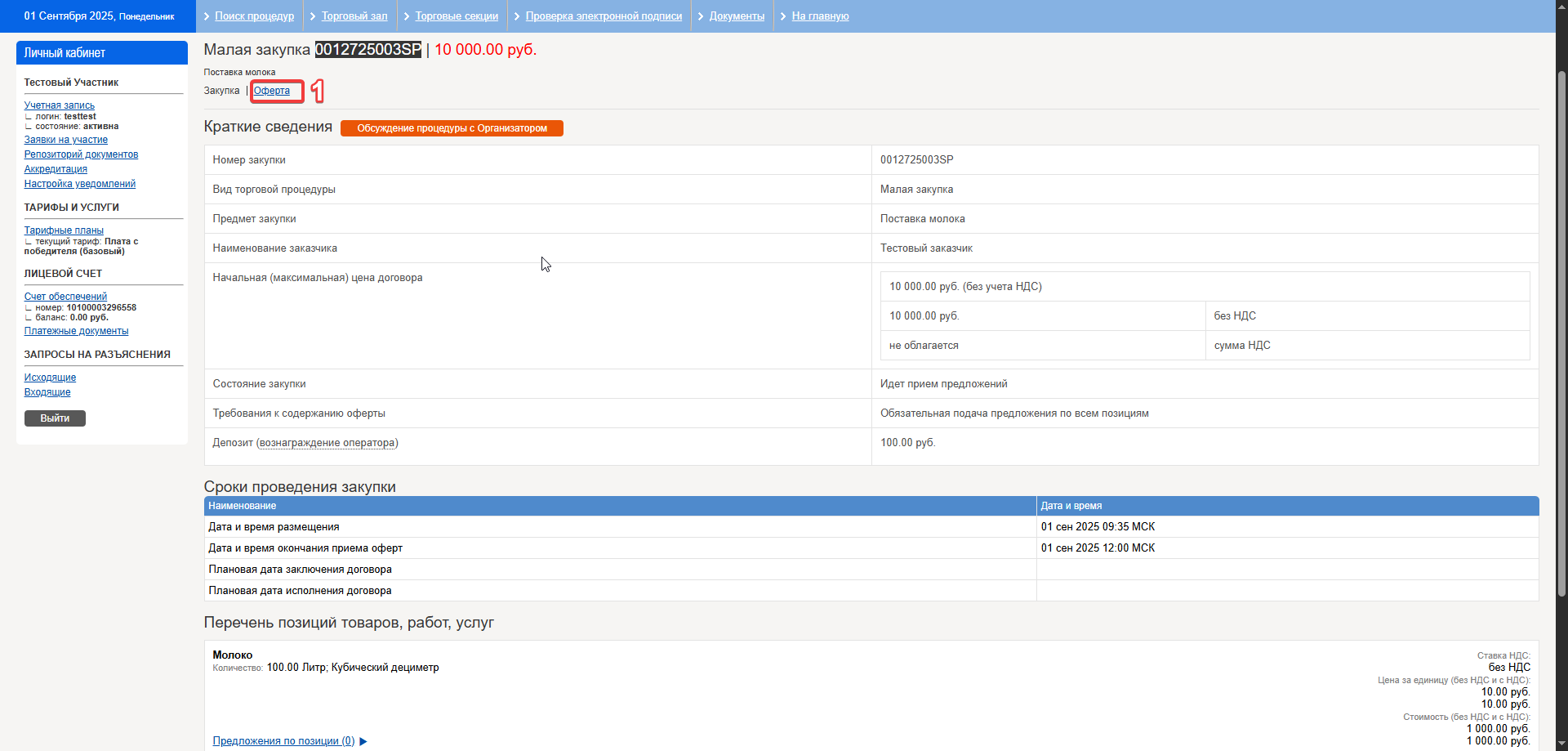Click the page vertical scrollbar
Viewport: 1568px width, 751px height.
click(x=1561, y=327)
